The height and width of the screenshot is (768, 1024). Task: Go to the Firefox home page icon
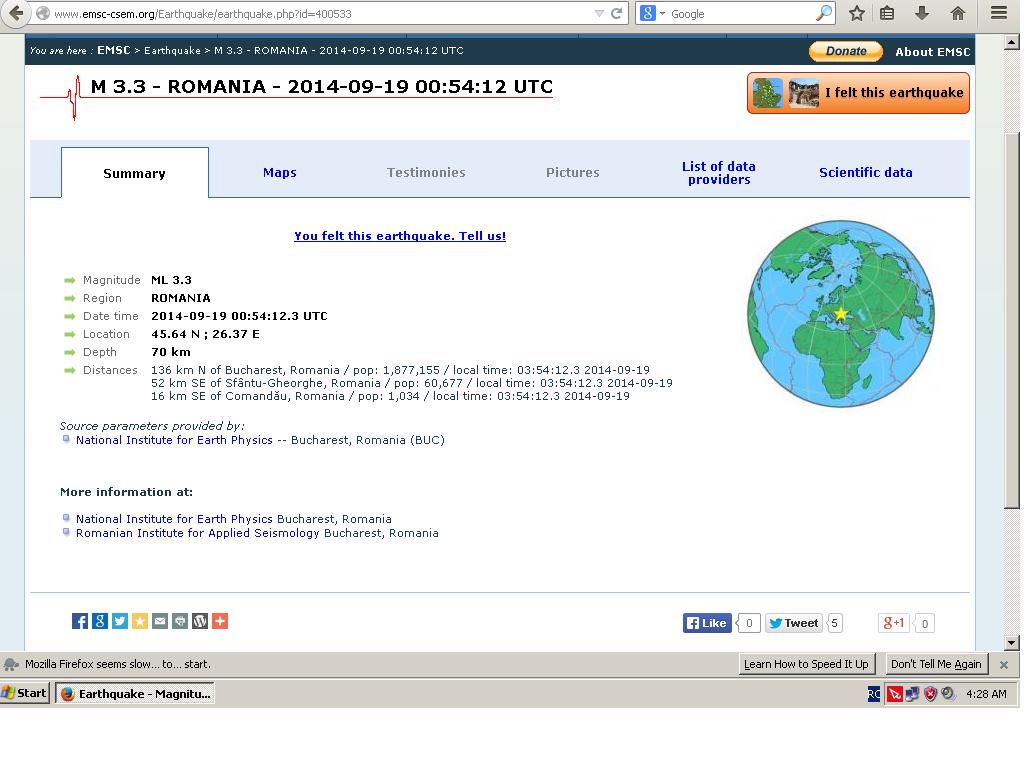click(x=957, y=13)
